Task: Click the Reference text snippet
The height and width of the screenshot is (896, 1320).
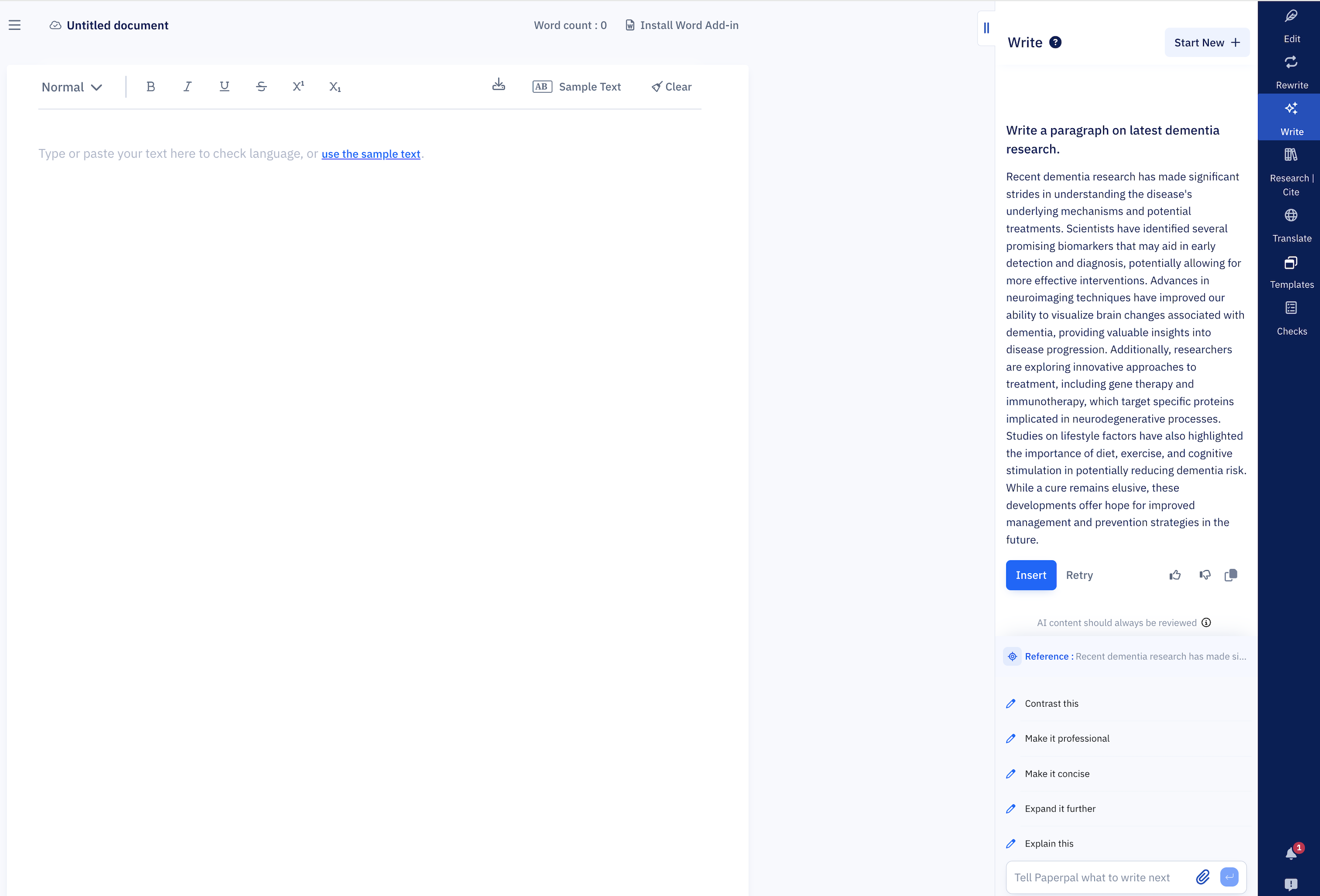Action: coord(1160,656)
